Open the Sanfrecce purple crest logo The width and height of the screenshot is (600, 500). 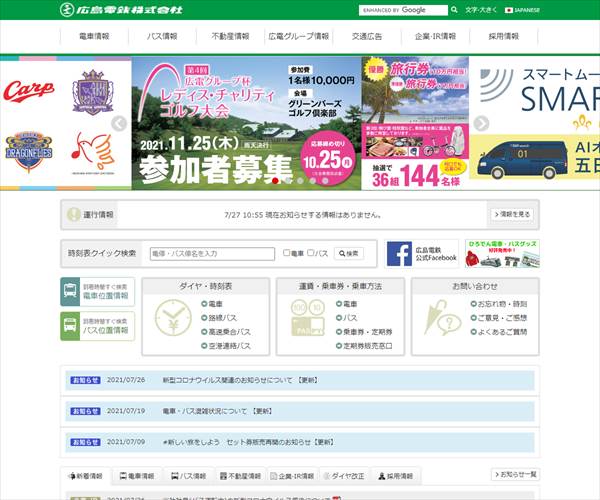coord(93,92)
